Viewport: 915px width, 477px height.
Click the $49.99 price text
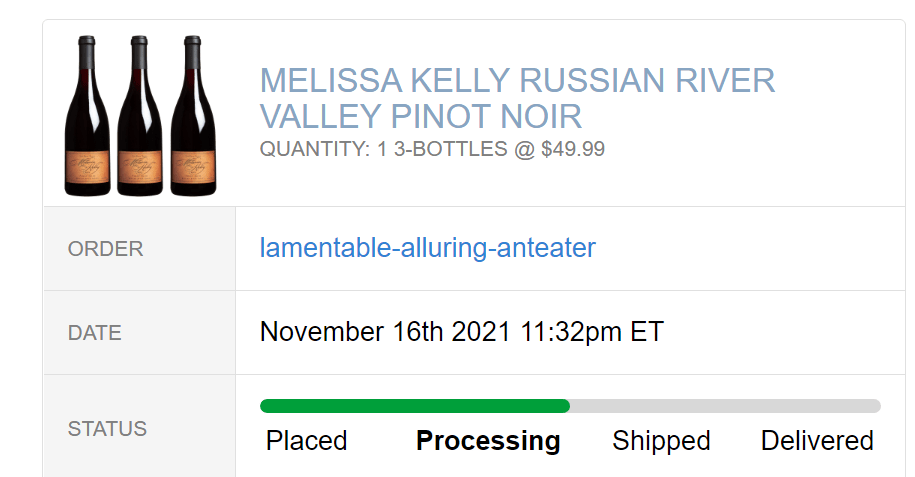point(570,150)
